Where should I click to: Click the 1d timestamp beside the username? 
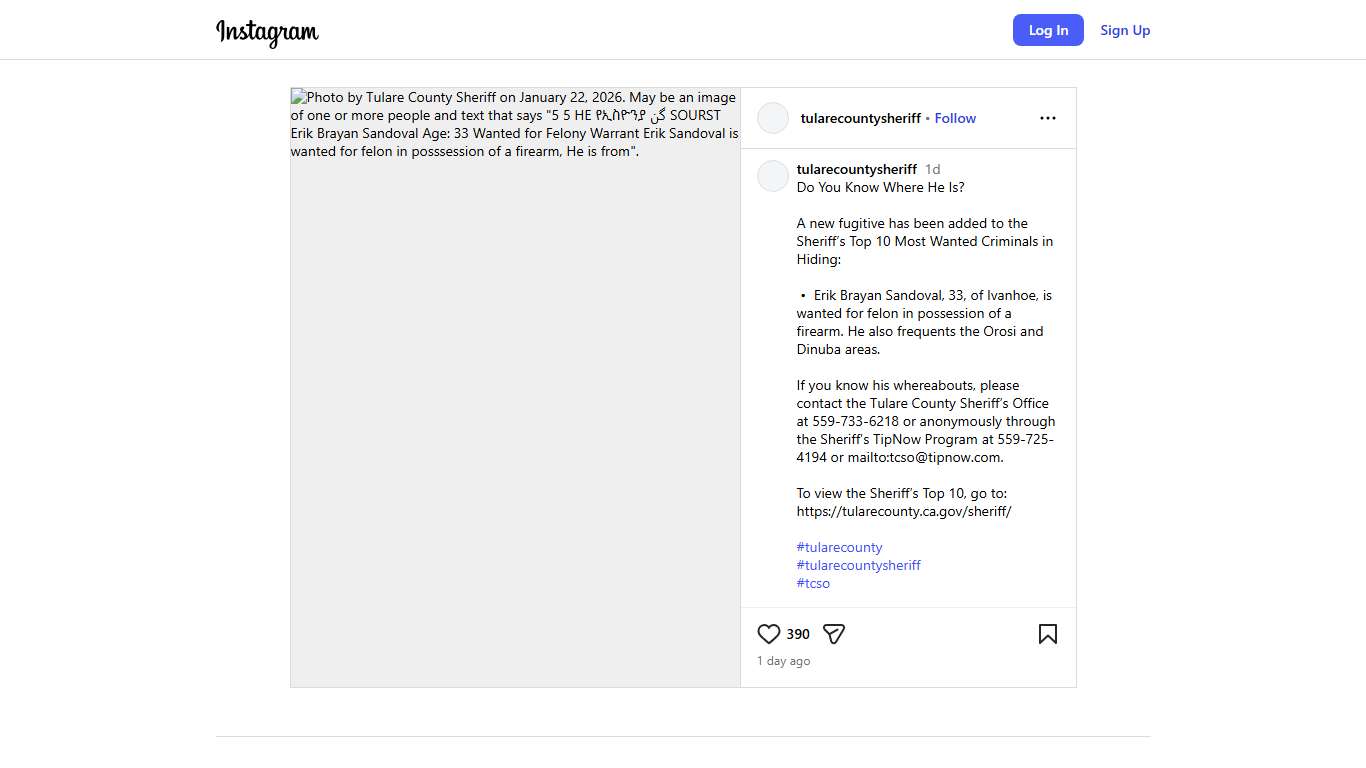pos(932,169)
